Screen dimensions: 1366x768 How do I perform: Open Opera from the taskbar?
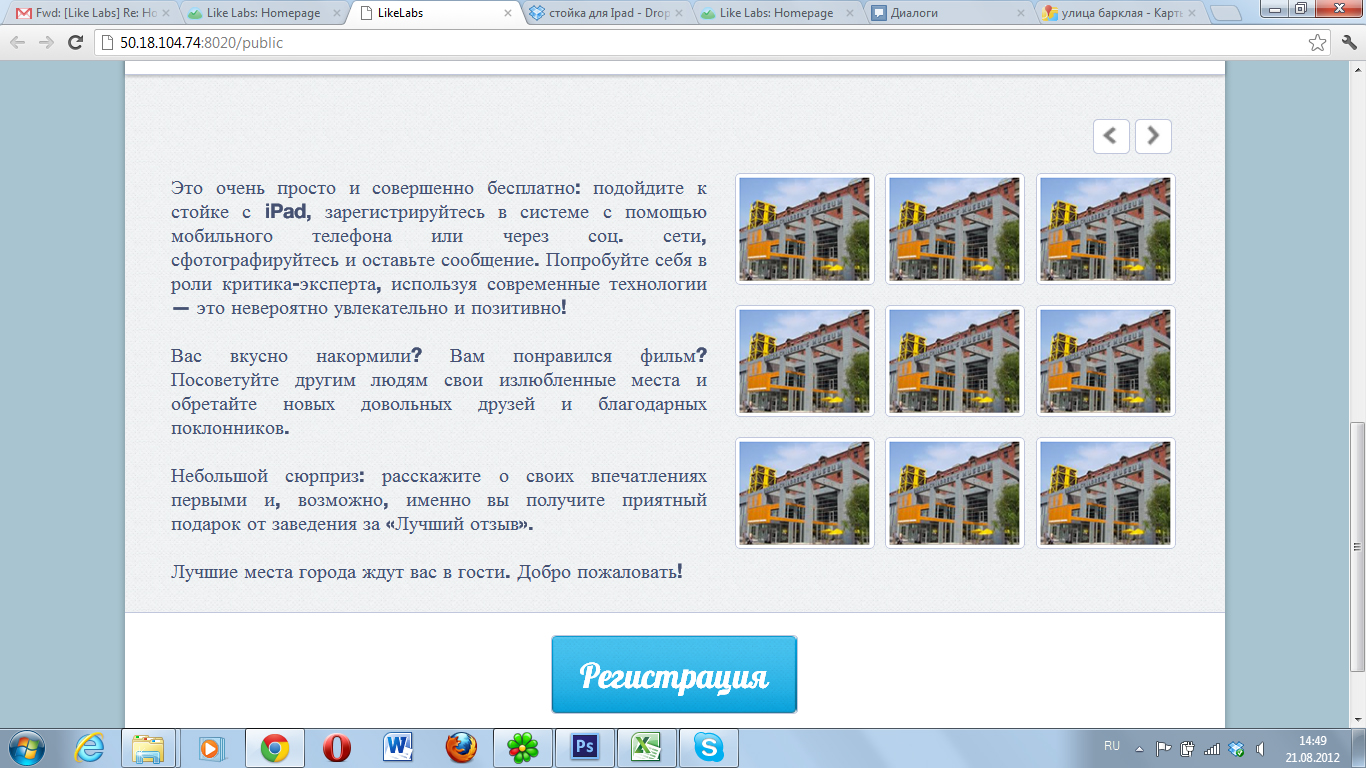[x=337, y=748]
